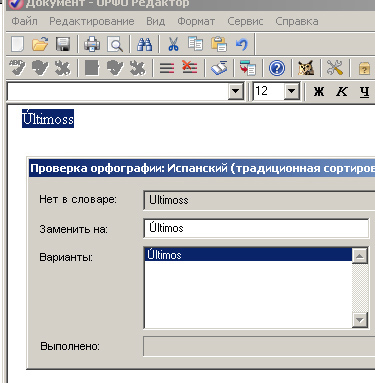The image size is (375, 383).
Task: Open the Вид menu
Action: 156,21
